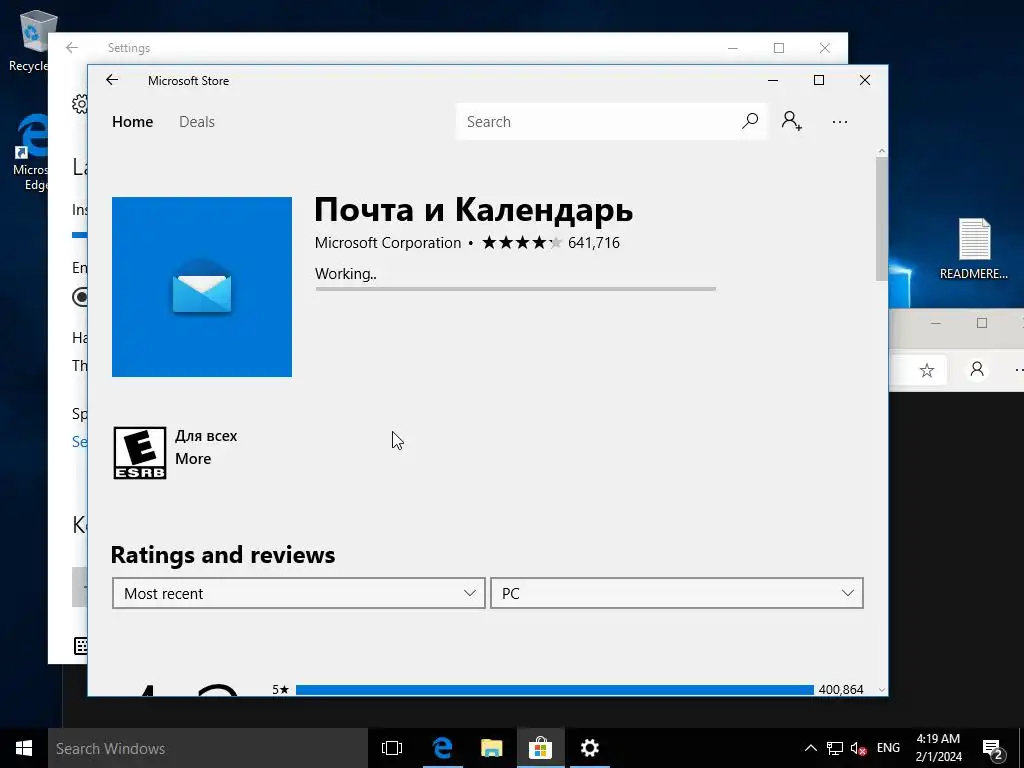This screenshot has height=768, width=1024.
Task: Expand the PC device filter dropdown
Action: click(677, 593)
